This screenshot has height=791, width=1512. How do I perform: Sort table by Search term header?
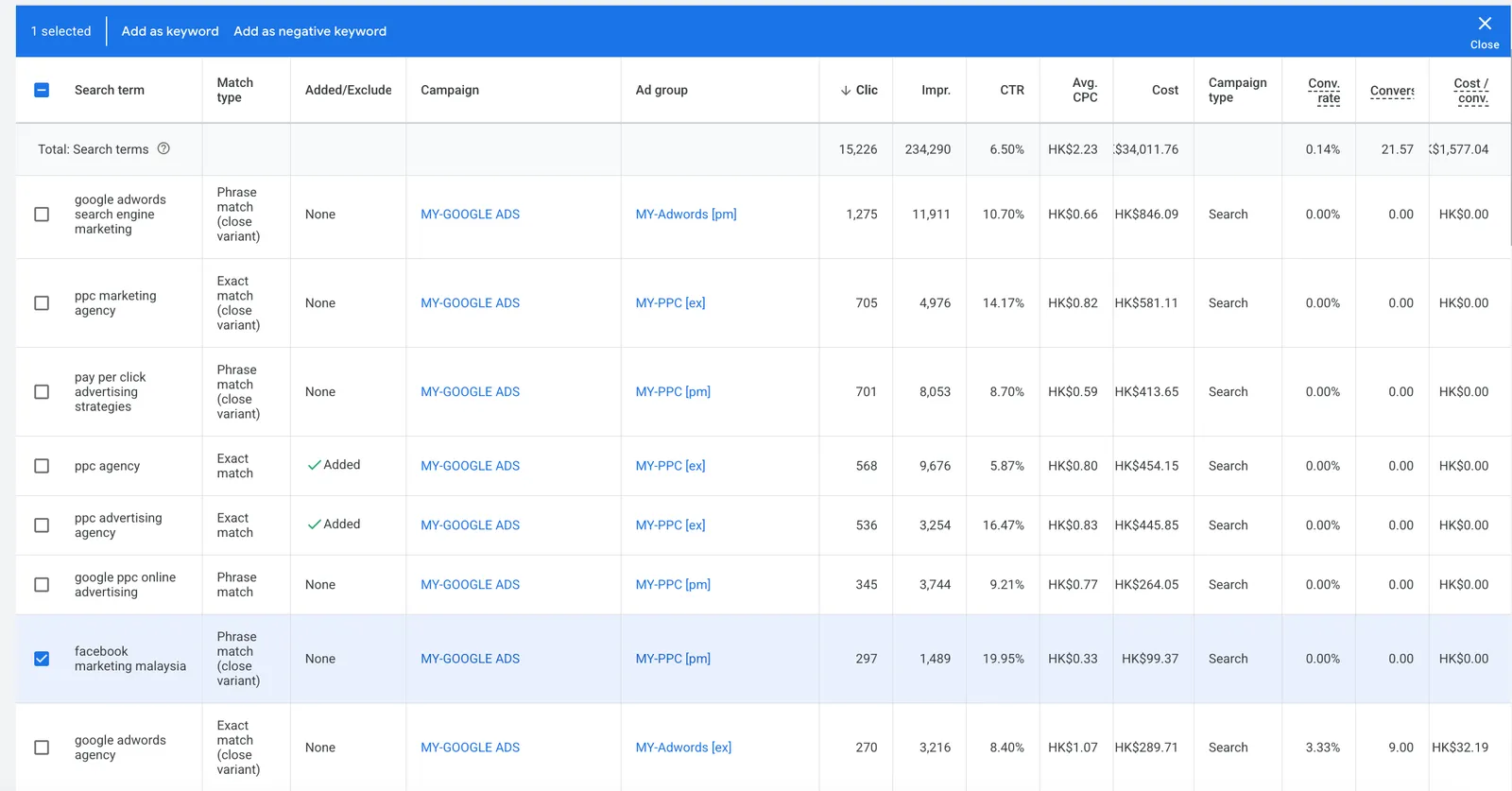[x=110, y=90]
